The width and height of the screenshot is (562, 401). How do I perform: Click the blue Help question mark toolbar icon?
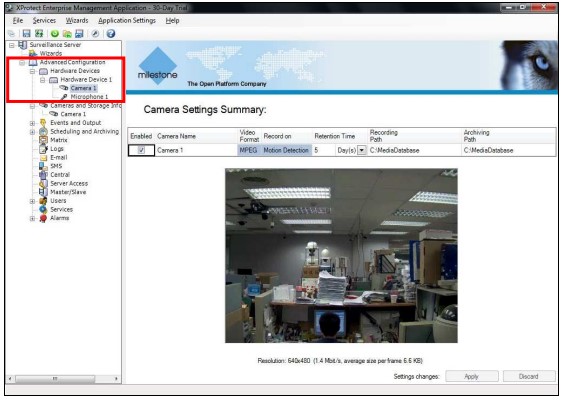pos(111,33)
